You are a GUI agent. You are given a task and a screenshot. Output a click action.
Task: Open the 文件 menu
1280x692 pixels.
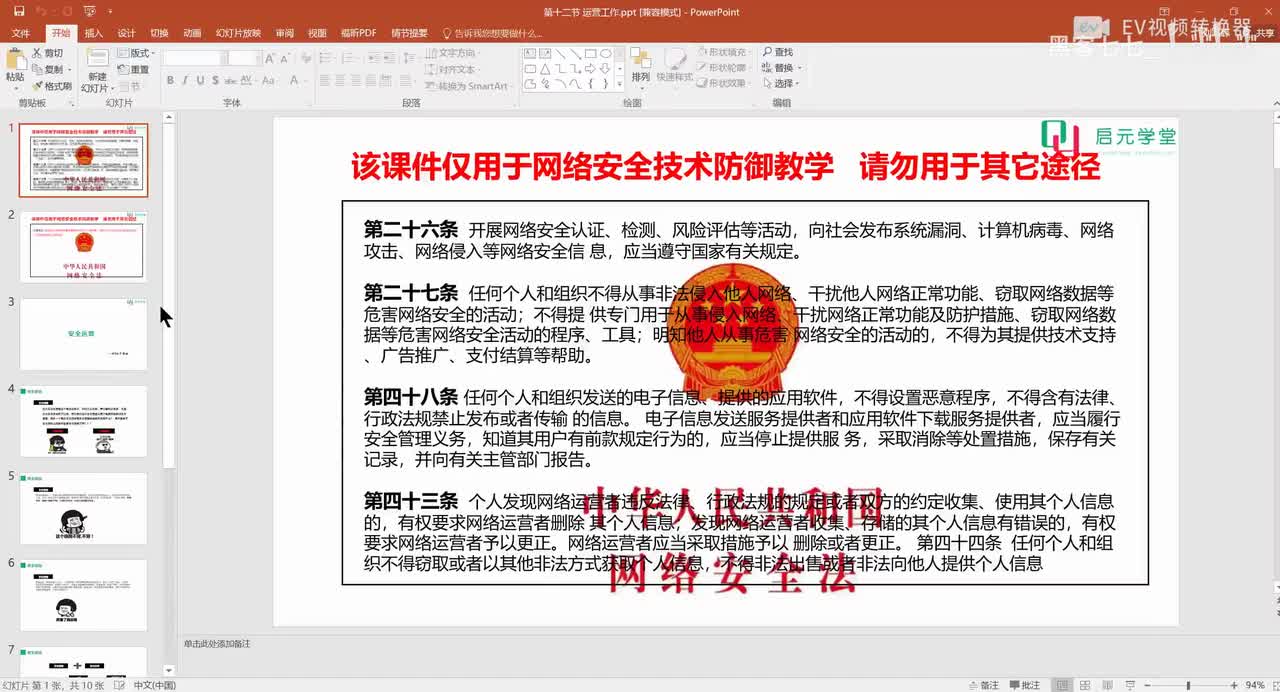(x=21, y=33)
